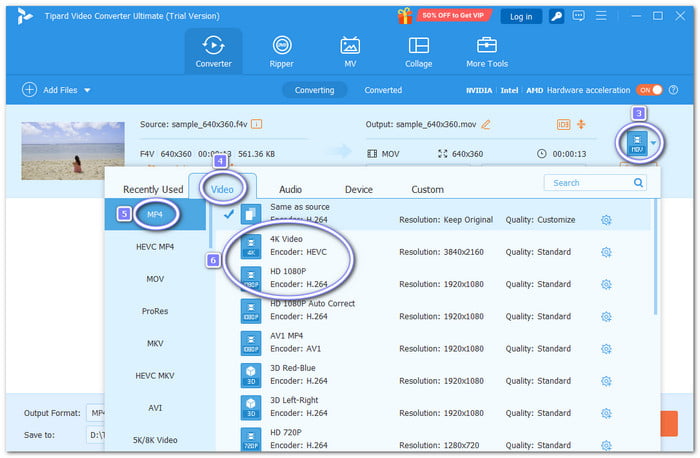Screen dimensions: 700x458
Task: Open settings gear for HD 720P
Action: pos(606,445)
